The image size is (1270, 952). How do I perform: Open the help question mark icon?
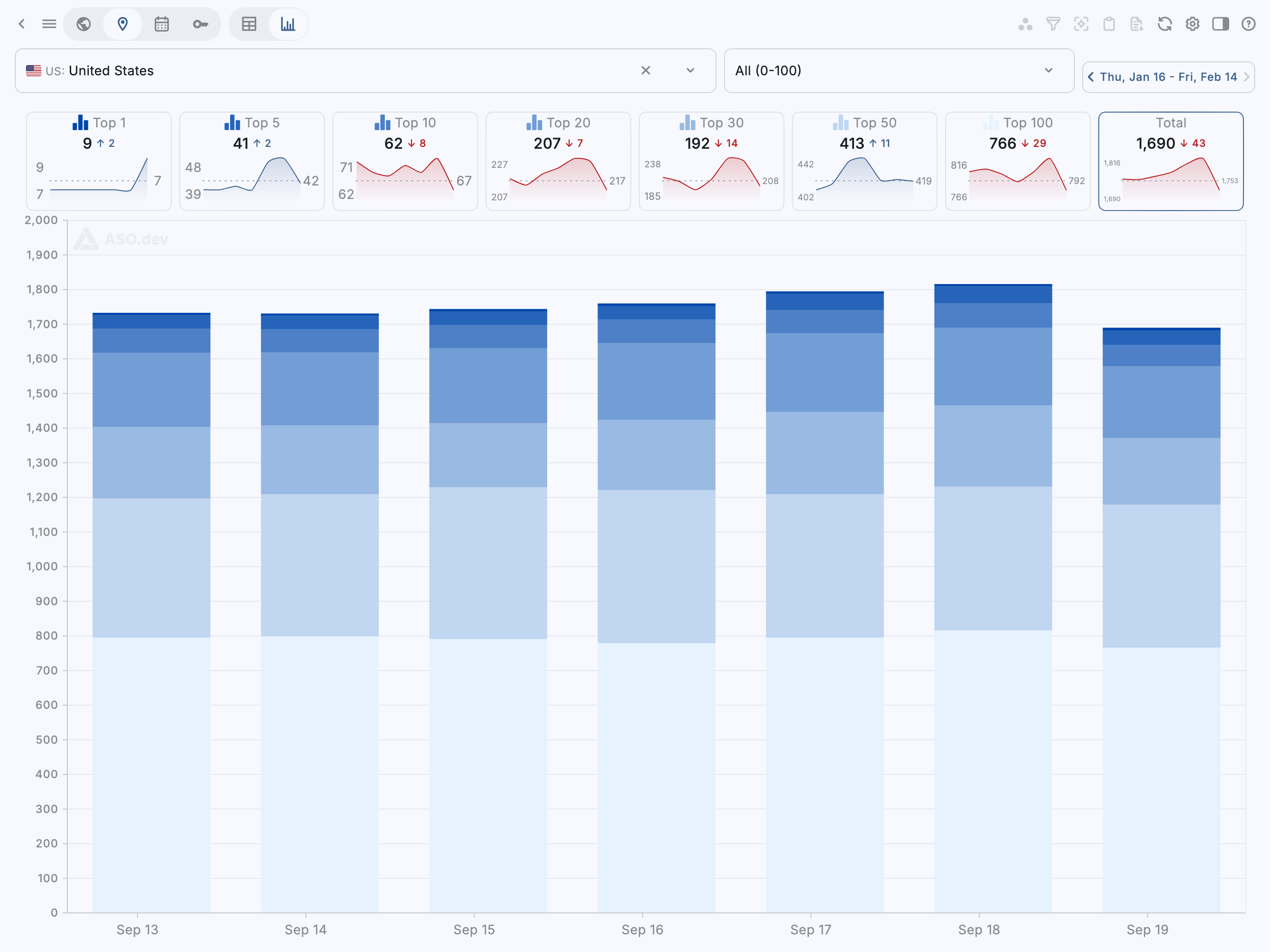(x=1248, y=24)
